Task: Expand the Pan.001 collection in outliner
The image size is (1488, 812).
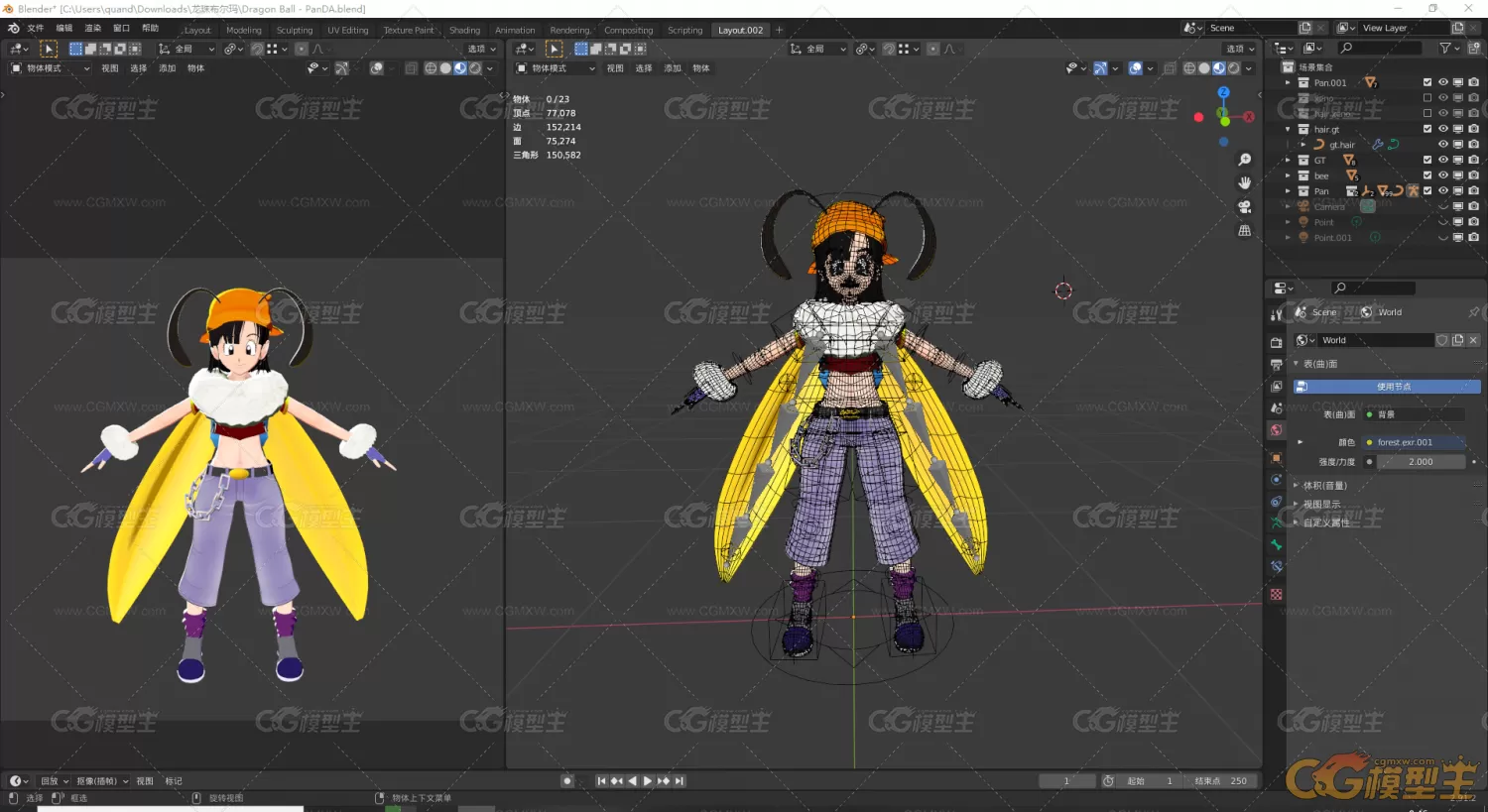Action: click(1289, 82)
